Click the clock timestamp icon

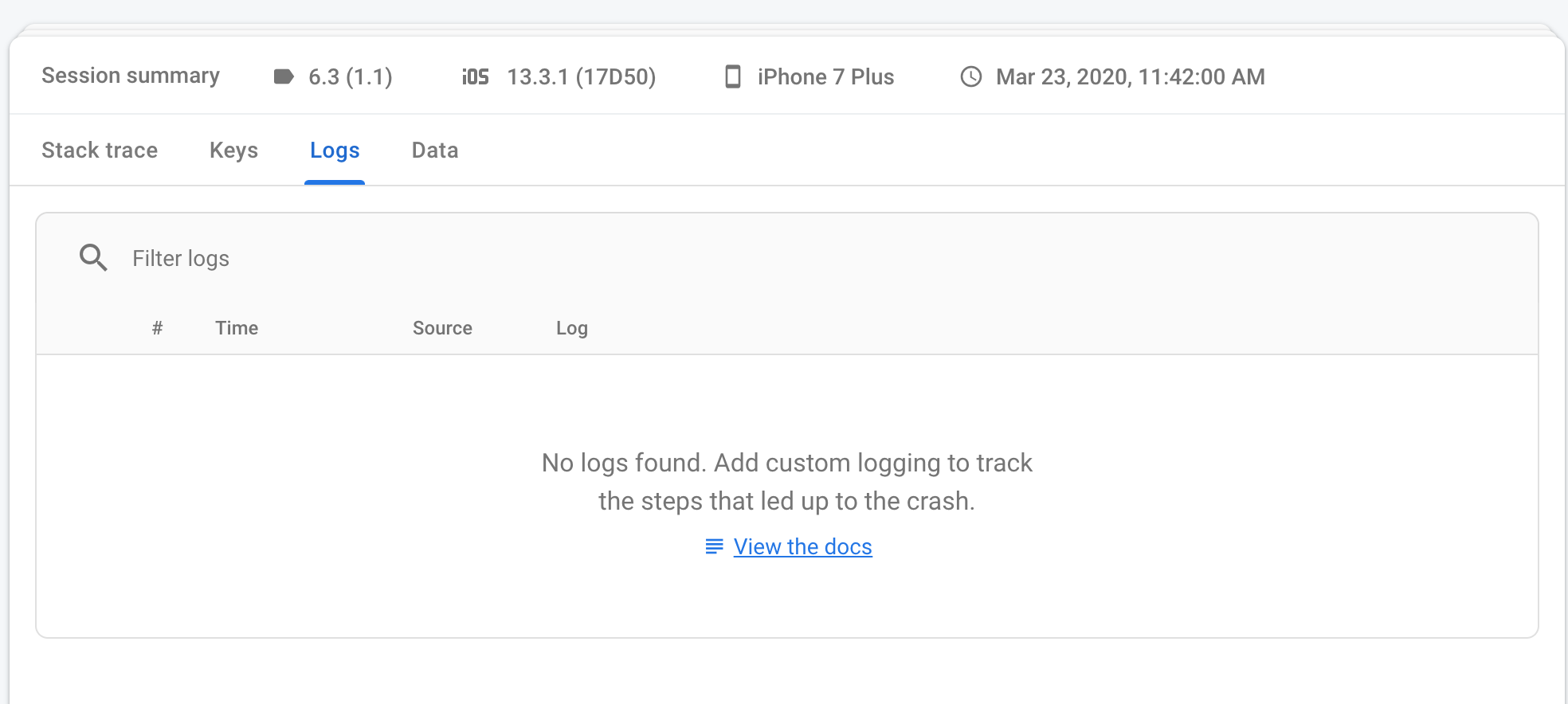click(971, 76)
